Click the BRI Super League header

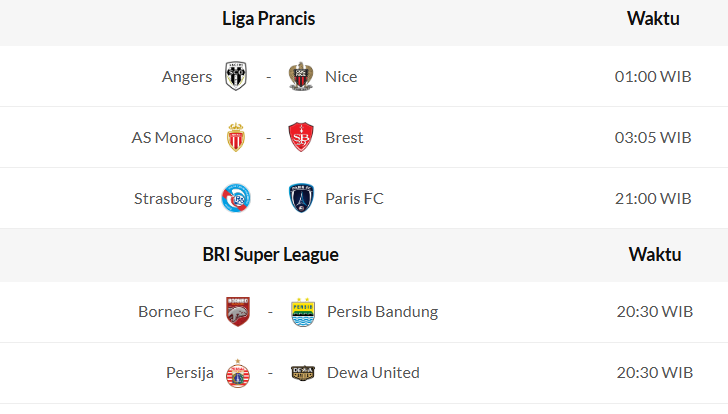tap(270, 254)
